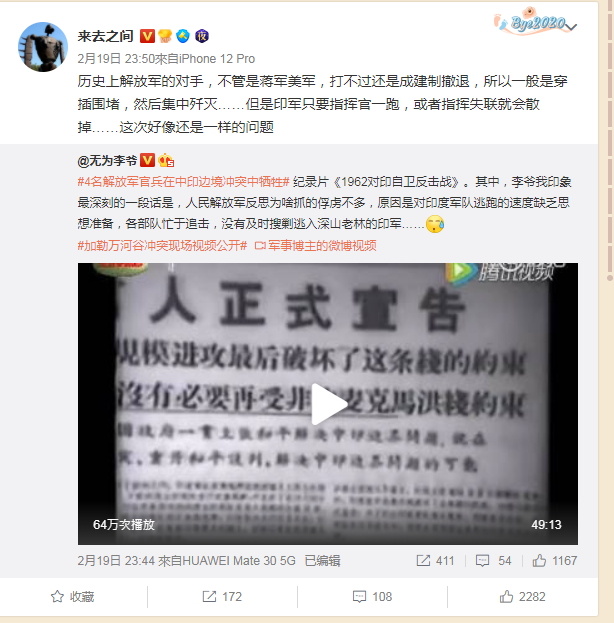This screenshot has width=614, height=623.
Task: Click the 来去之间 profile avatar
Action: click(43, 47)
